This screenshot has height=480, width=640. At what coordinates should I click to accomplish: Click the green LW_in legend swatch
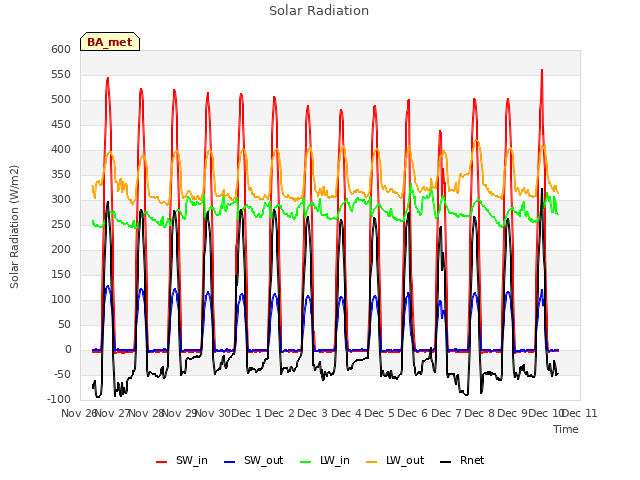[306, 462]
